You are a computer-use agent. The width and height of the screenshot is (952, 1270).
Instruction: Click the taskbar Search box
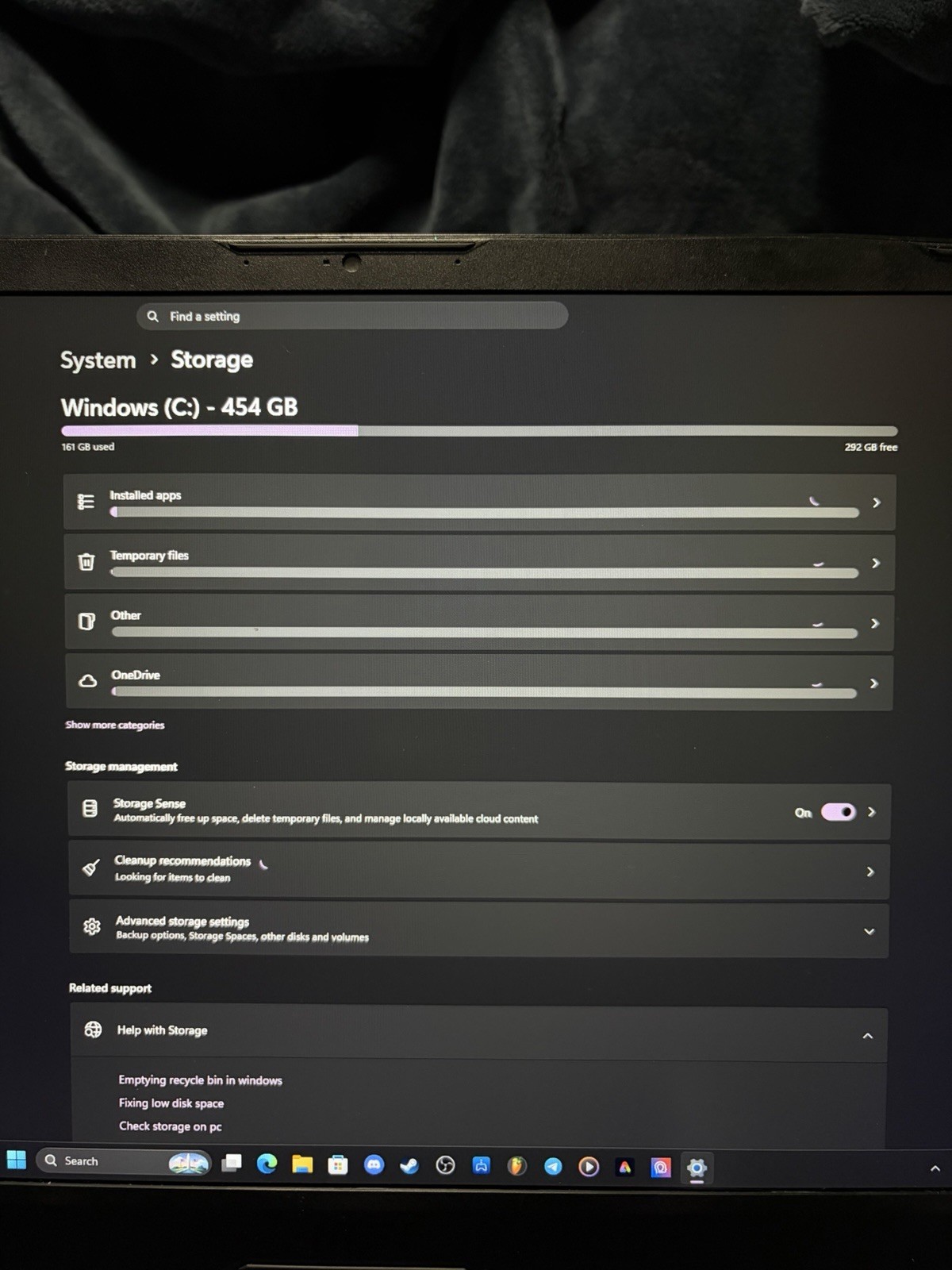click(x=124, y=1161)
